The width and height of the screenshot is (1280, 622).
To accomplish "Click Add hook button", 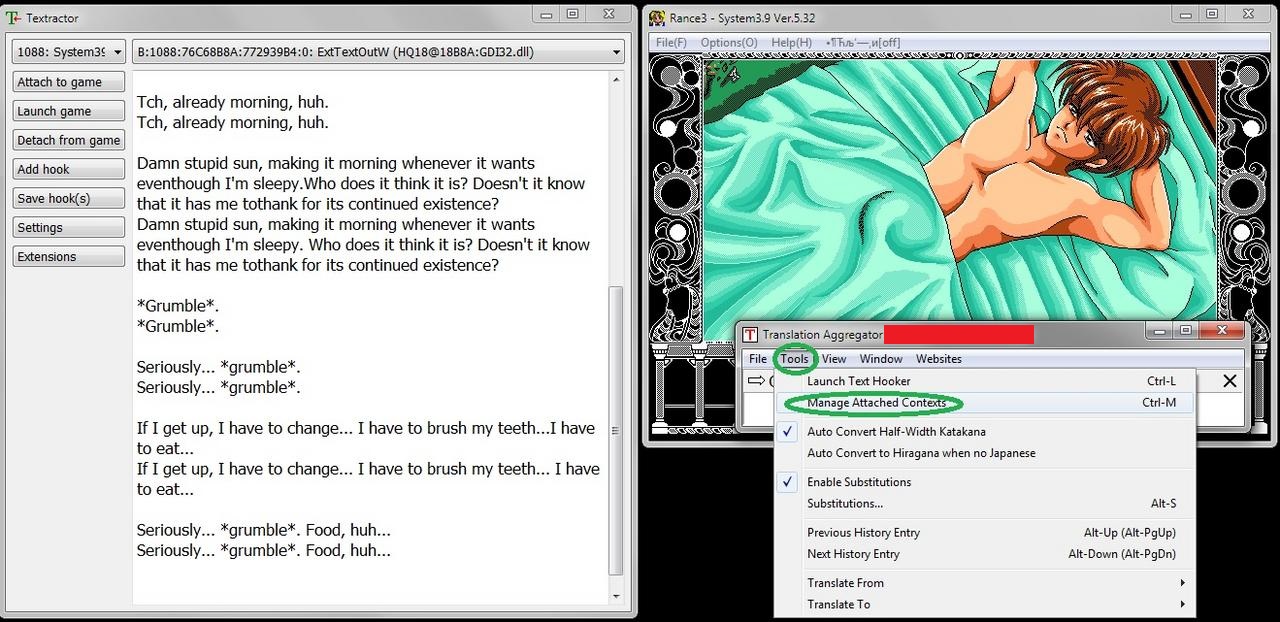I will [69, 169].
